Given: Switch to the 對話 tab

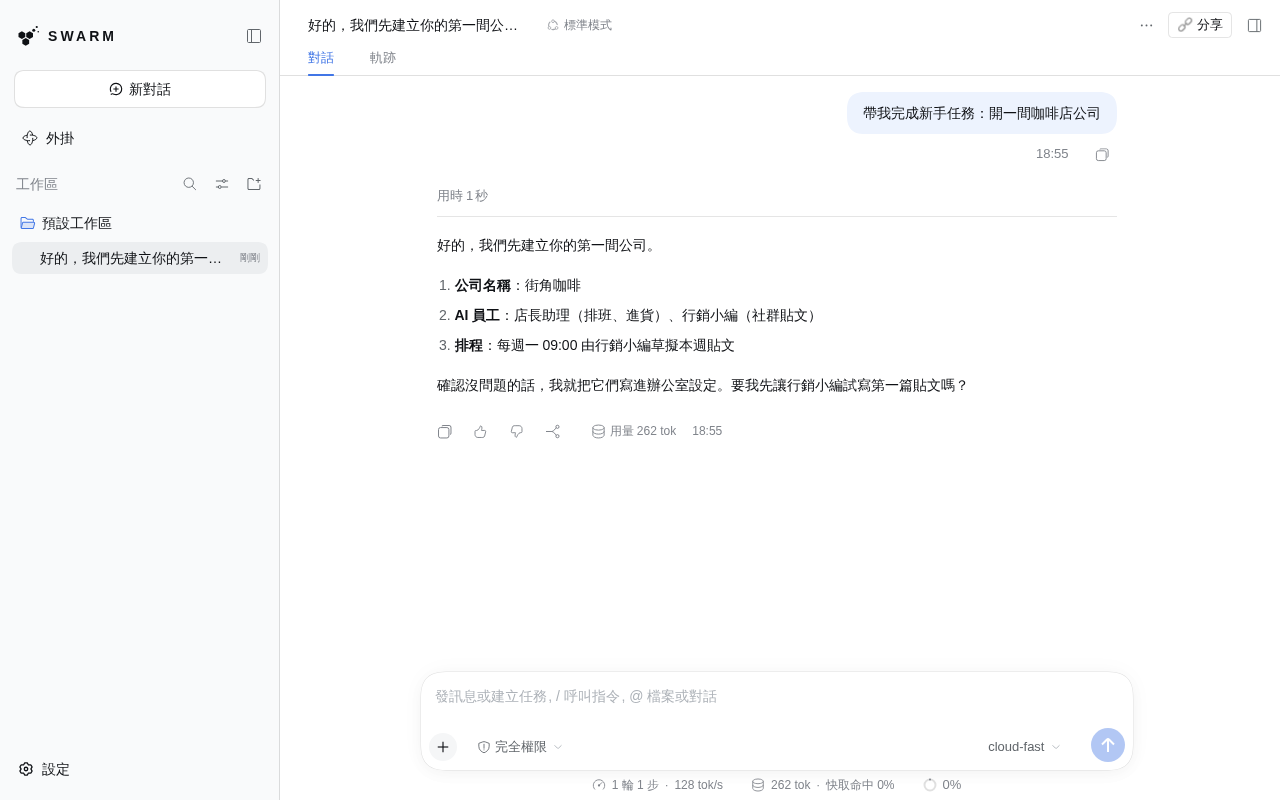Looking at the screenshot, I should coord(321,58).
